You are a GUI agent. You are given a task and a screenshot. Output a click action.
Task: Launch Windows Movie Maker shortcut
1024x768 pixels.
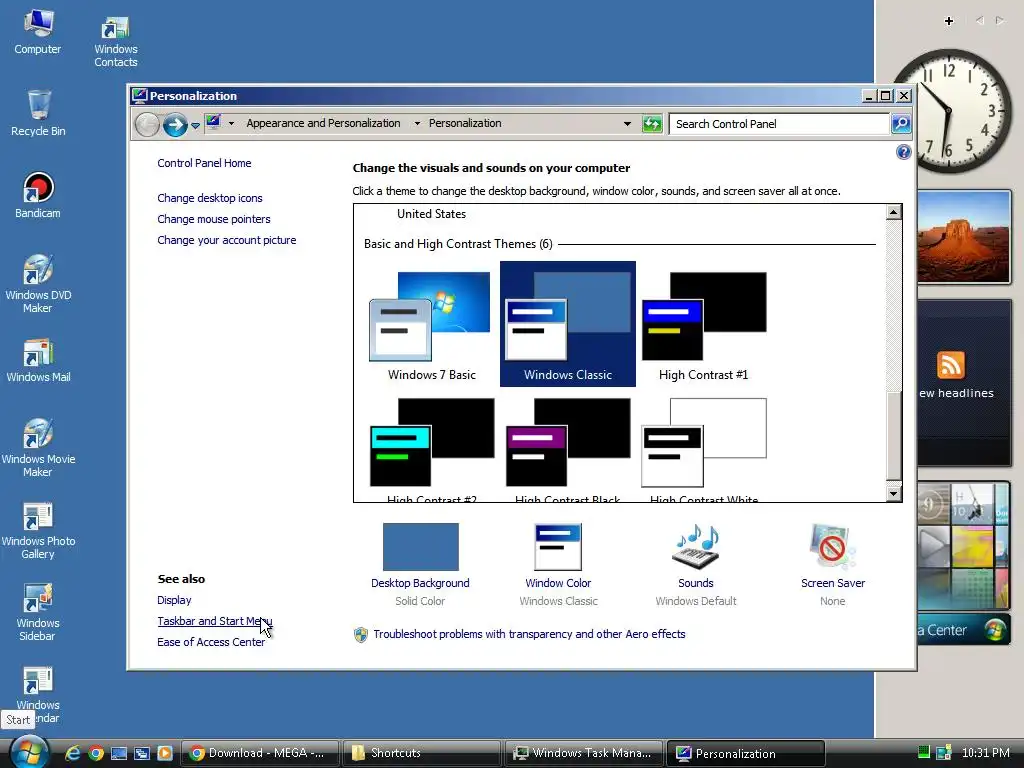pos(38,447)
